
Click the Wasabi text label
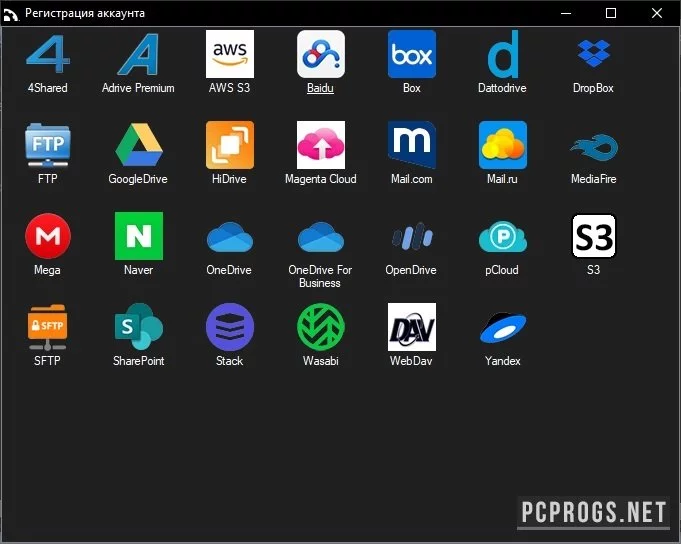click(321, 361)
